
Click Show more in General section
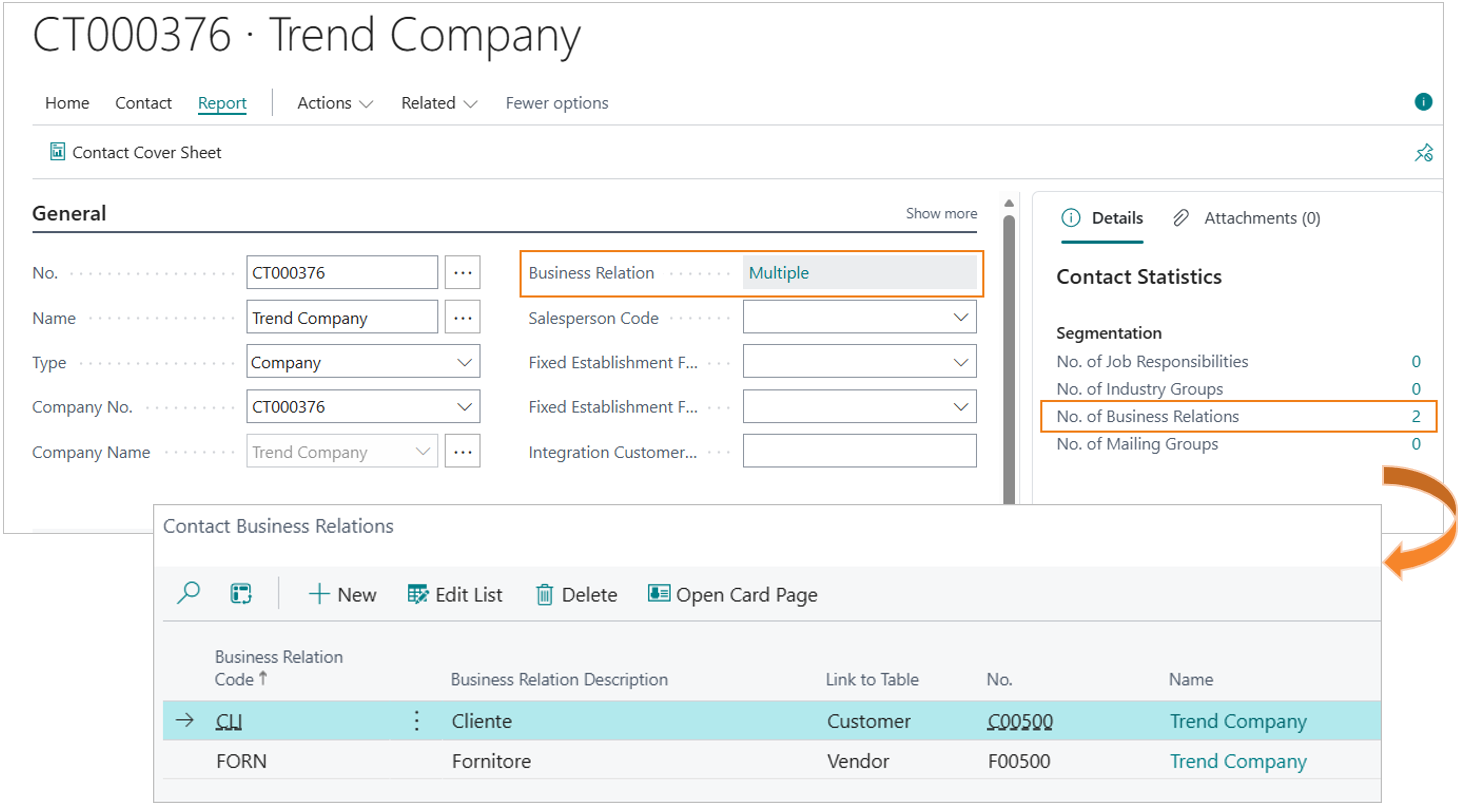pos(941,213)
